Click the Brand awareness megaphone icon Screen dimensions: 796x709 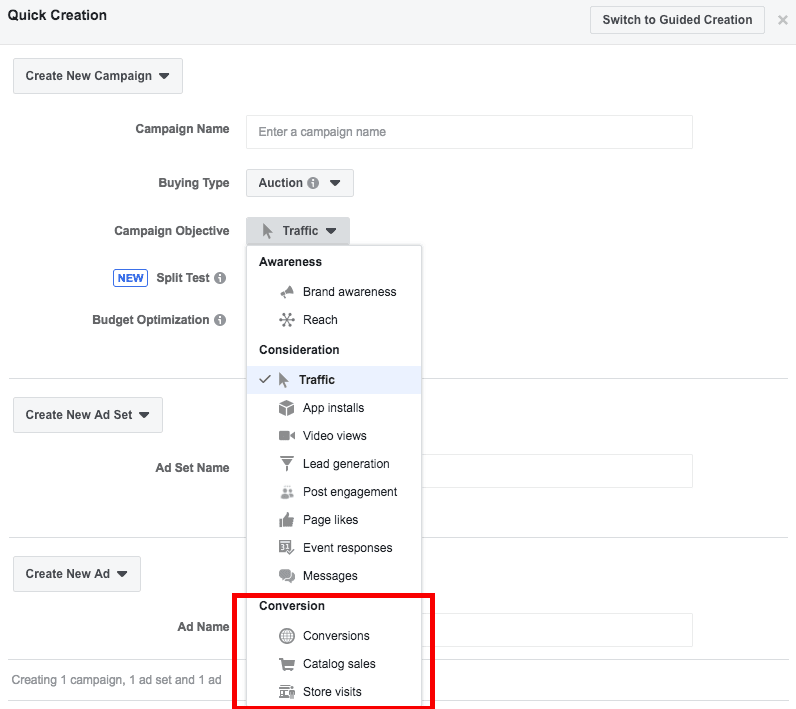click(287, 292)
